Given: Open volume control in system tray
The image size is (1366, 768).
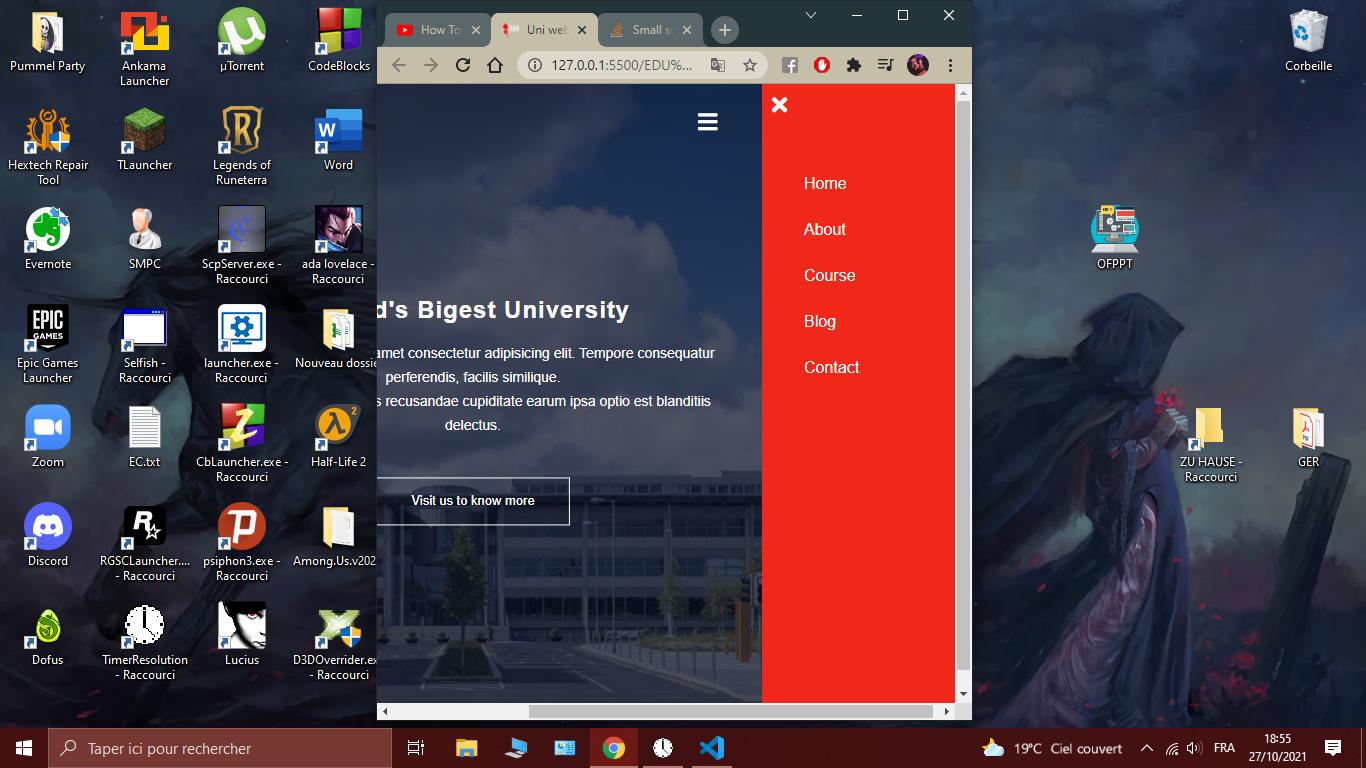Looking at the screenshot, I should tap(1193, 748).
